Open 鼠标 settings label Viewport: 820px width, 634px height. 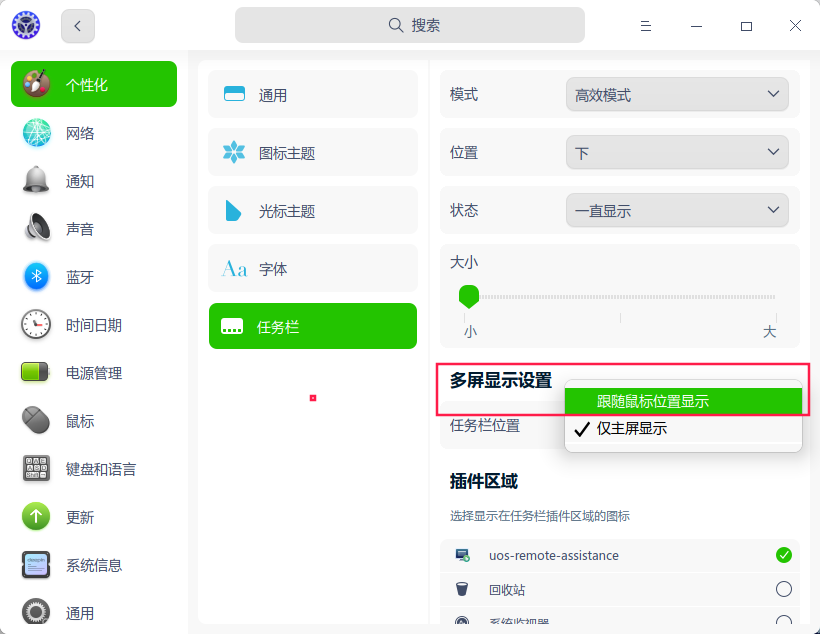coord(80,421)
